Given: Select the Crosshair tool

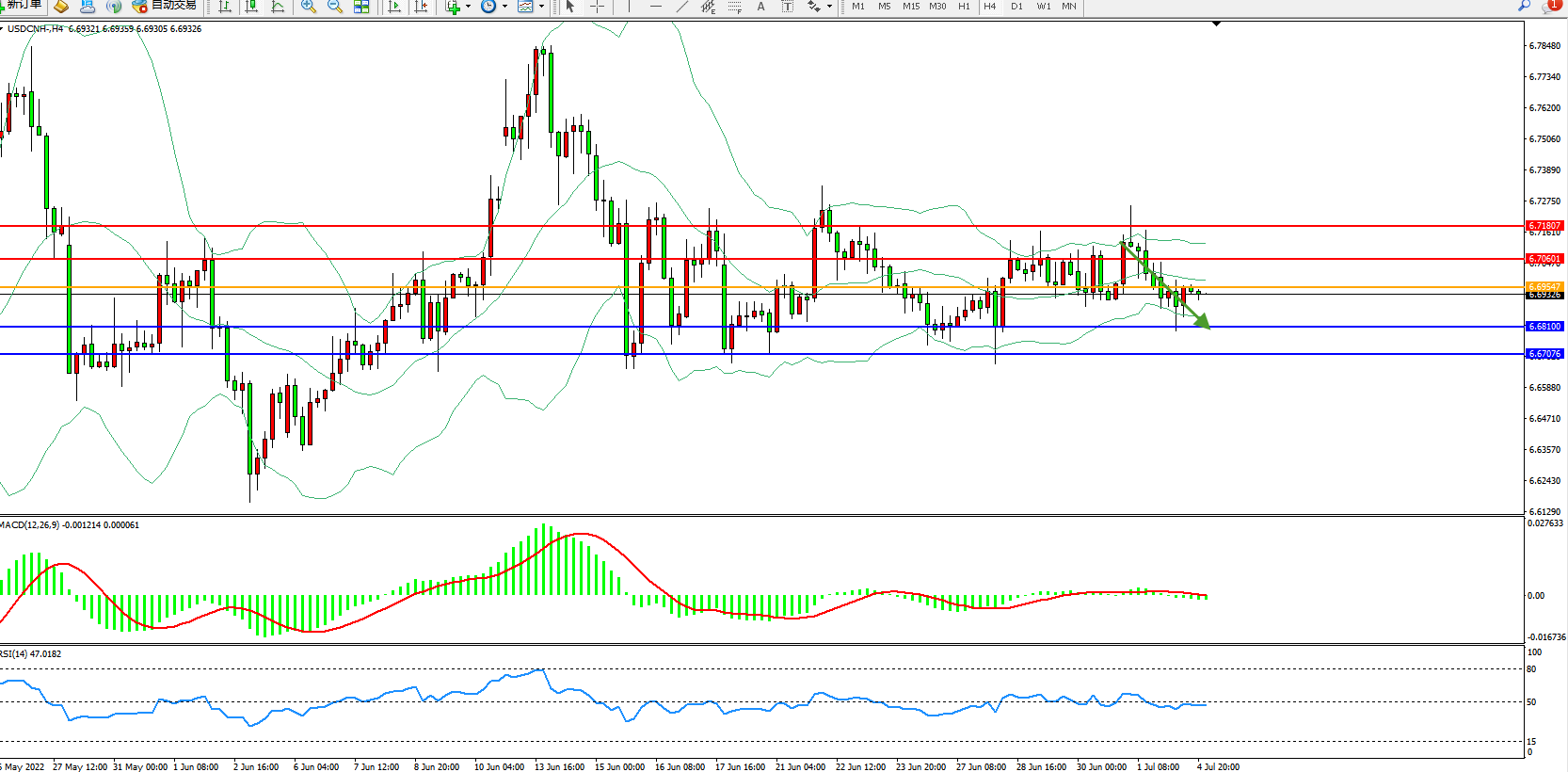Looking at the screenshot, I should tap(597, 7).
